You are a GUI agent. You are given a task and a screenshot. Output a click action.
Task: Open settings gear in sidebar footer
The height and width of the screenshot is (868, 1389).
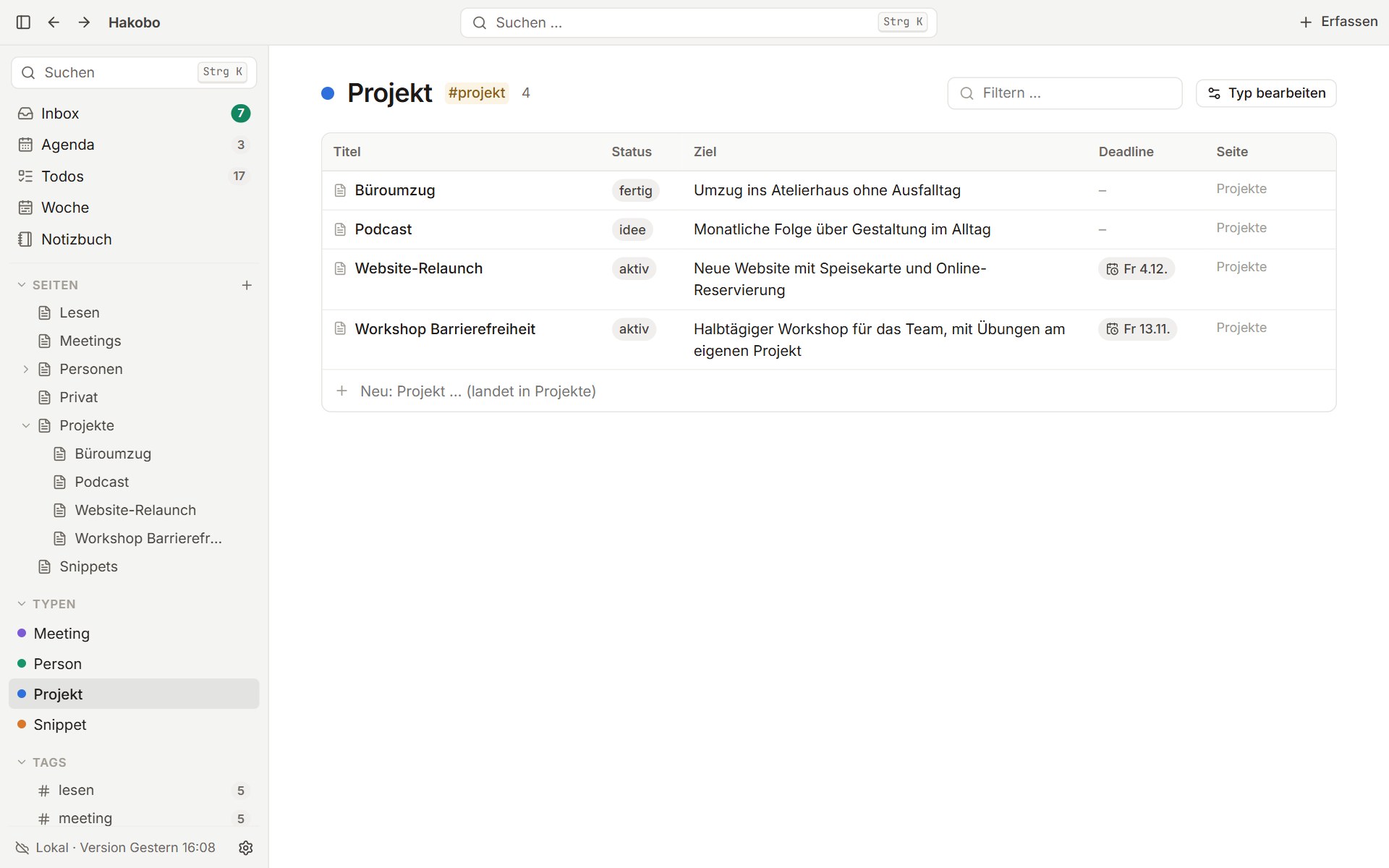(x=246, y=848)
